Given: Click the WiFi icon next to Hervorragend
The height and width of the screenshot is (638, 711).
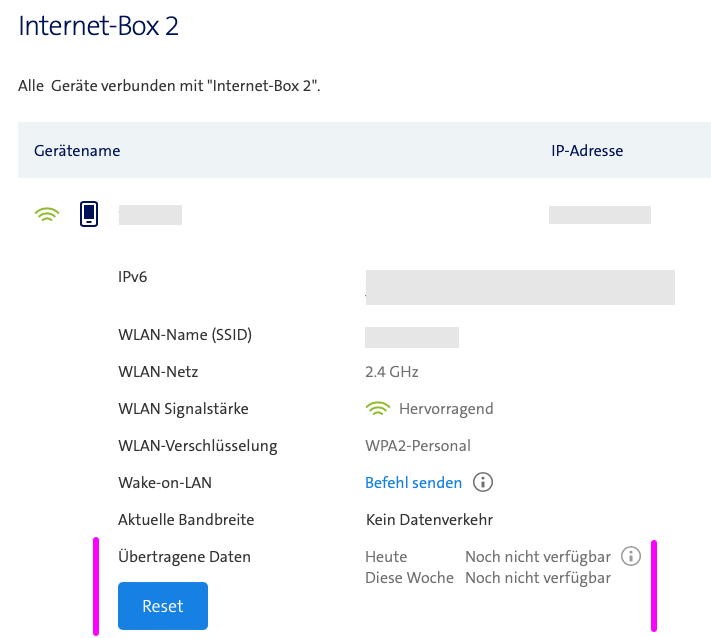Looking at the screenshot, I should (x=377, y=409).
